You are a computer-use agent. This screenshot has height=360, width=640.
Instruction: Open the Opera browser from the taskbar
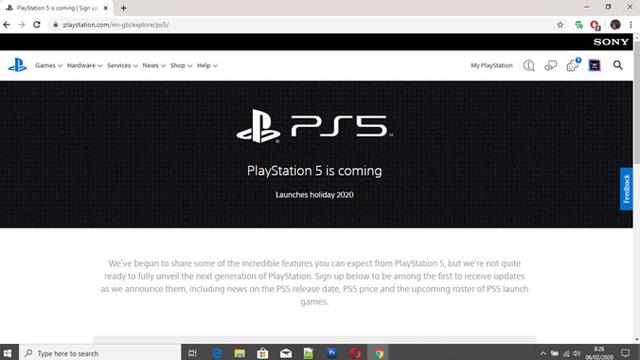pos(355,353)
